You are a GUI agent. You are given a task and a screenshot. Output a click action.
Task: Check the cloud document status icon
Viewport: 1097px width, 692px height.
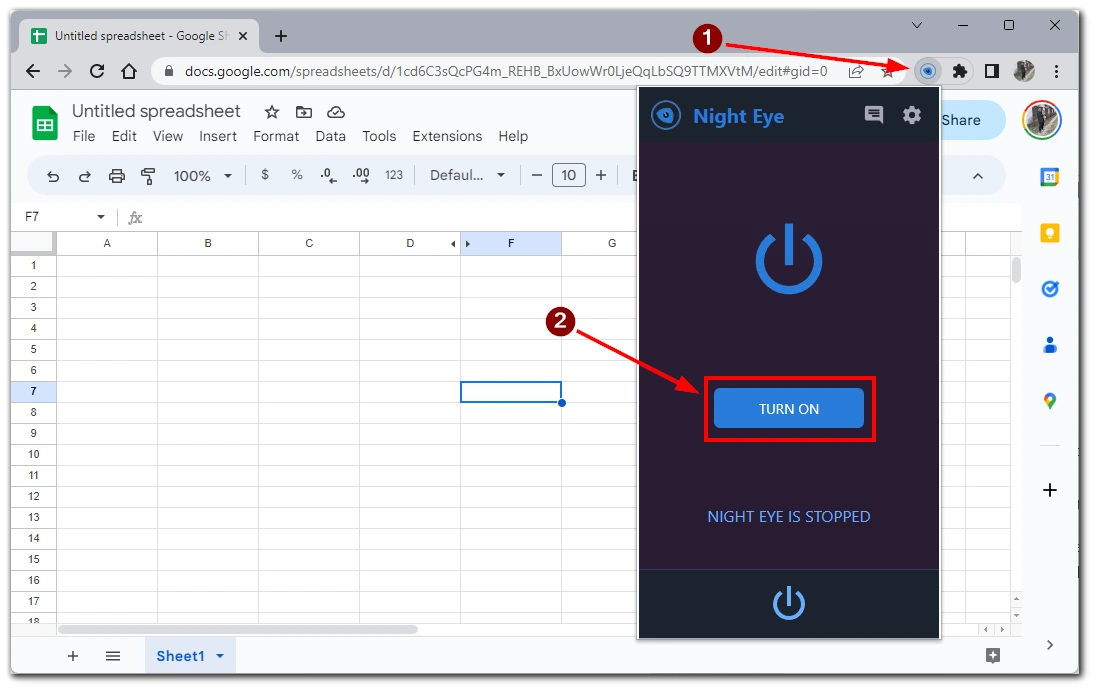click(x=336, y=112)
